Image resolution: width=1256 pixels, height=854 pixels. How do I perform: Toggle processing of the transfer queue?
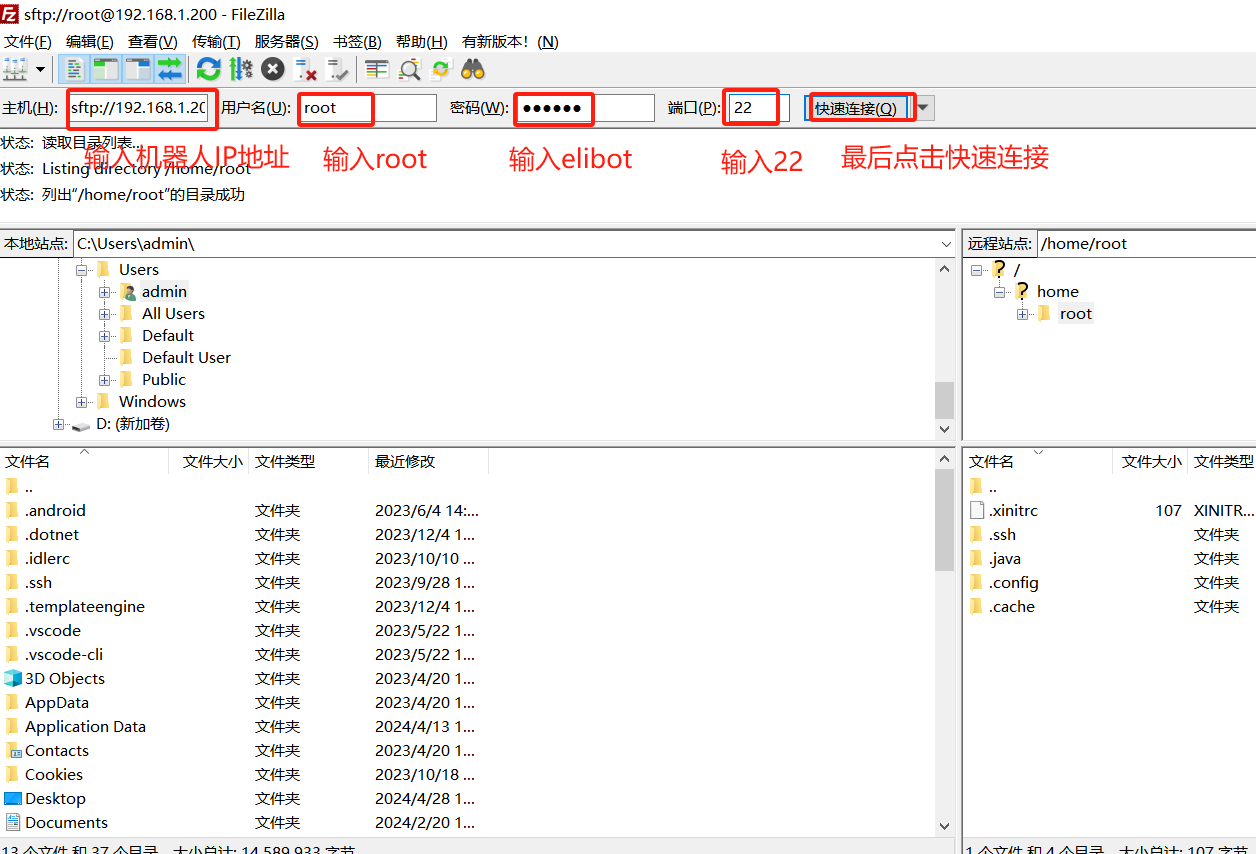241,69
